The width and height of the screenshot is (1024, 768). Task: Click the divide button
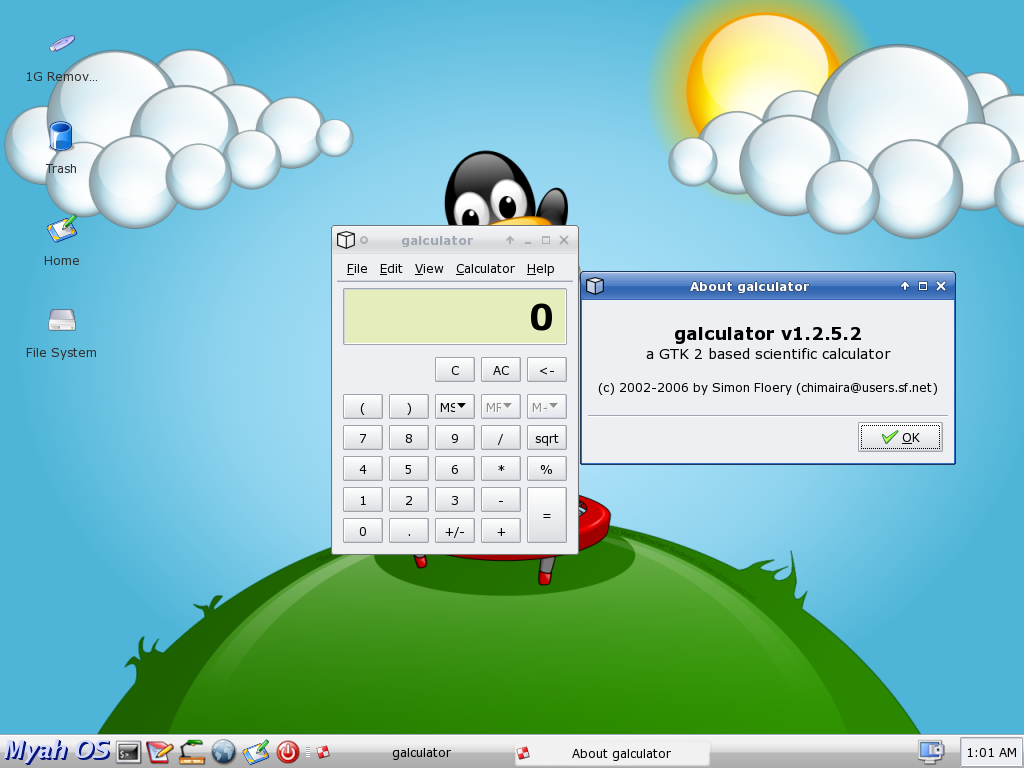(500, 438)
